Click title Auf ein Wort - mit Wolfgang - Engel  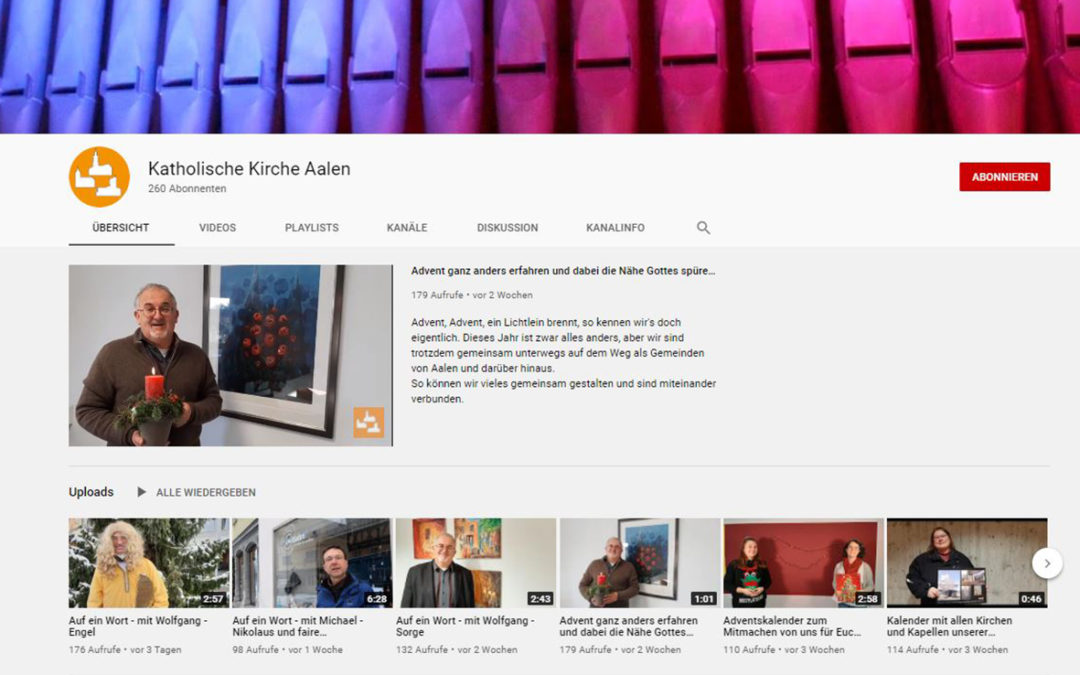[138, 626]
